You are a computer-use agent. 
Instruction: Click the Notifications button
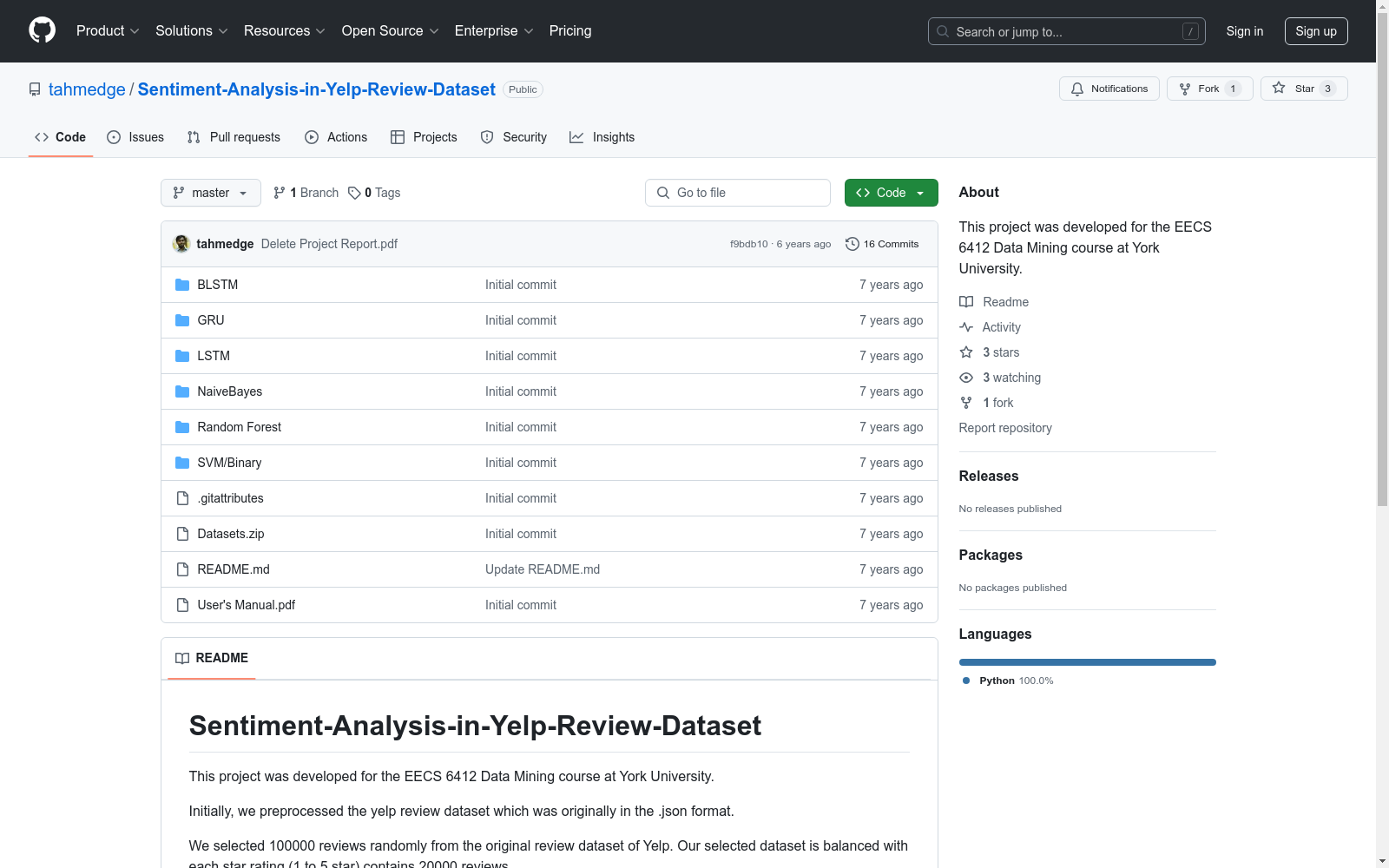[1109, 89]
